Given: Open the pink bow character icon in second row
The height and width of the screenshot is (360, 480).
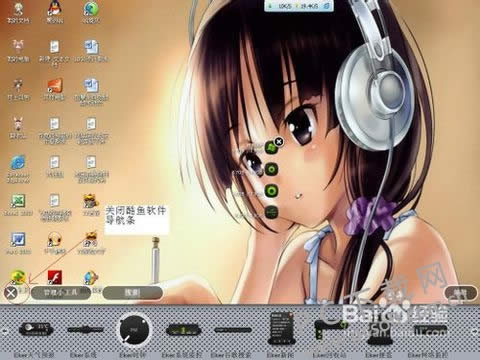Looking at the screenshot, I should (x=18, y=47).
